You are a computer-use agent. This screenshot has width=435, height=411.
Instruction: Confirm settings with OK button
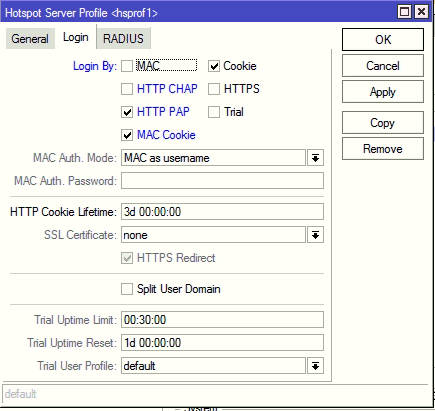[383, 40]
